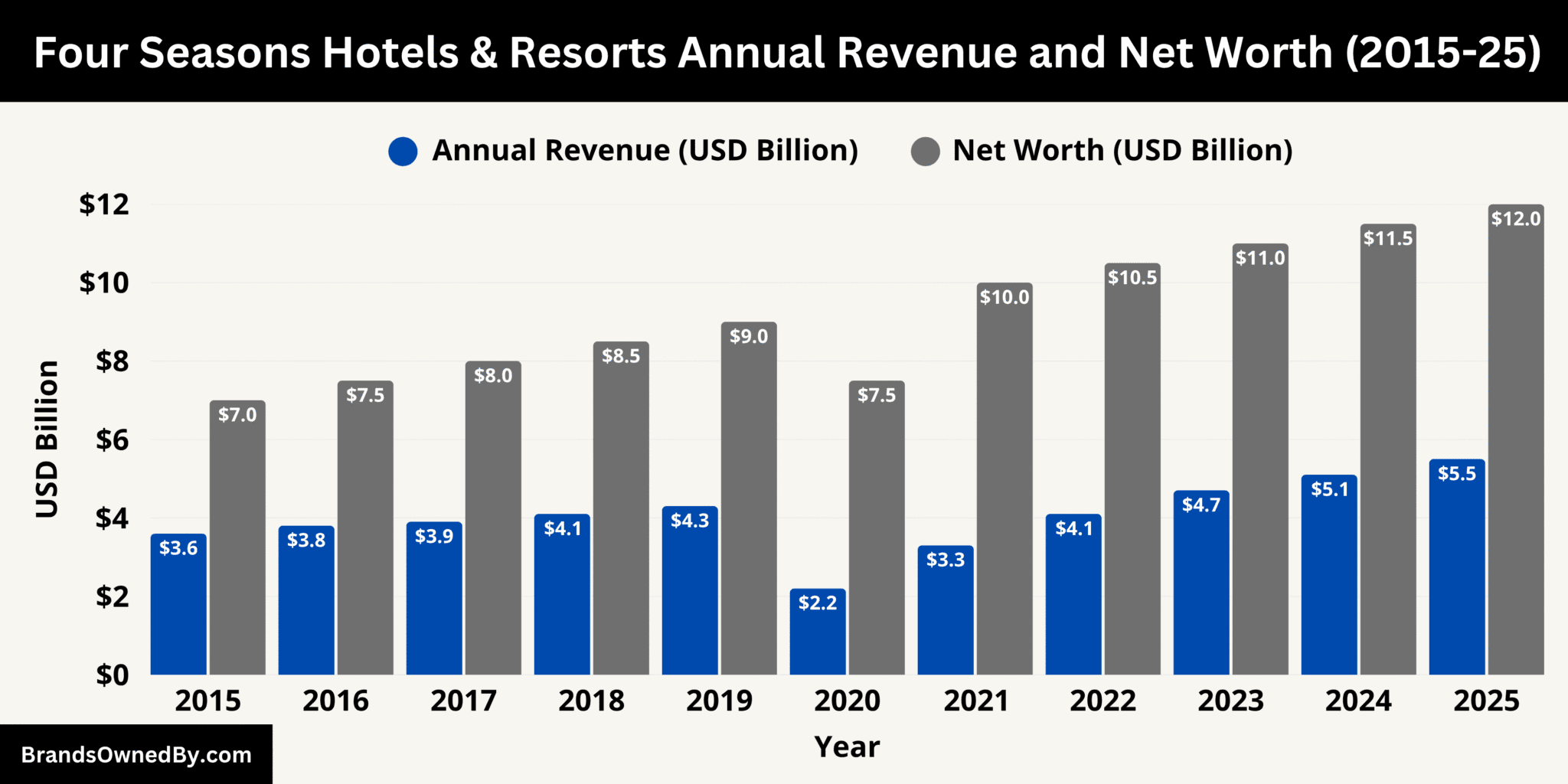Click the chart title about Four Seasons revenue
The width and height of the screenshot is (1568, 784).
coord(787,52)
